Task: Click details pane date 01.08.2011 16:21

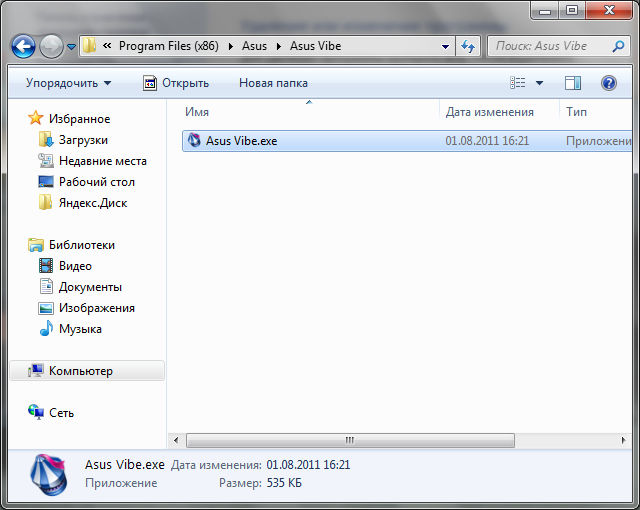Action: (x=308, y=465)
